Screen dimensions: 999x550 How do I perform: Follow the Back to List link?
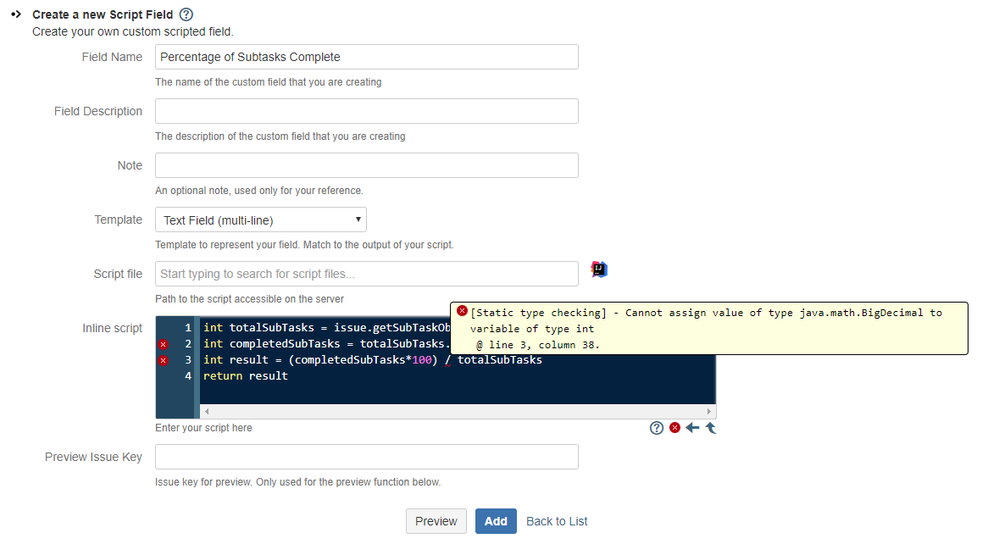[x=557, y=521]
